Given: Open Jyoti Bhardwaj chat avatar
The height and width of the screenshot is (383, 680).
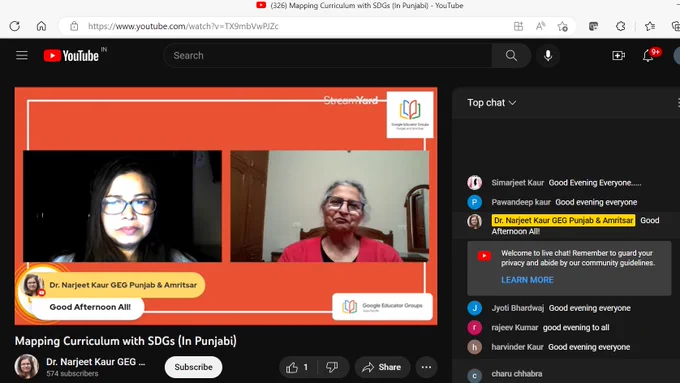Looking at the screenshot, I should (x=474, y=308).
